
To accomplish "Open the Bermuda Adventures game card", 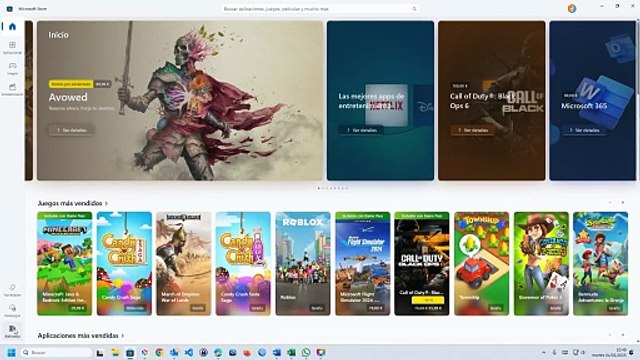I will (600, 263).
